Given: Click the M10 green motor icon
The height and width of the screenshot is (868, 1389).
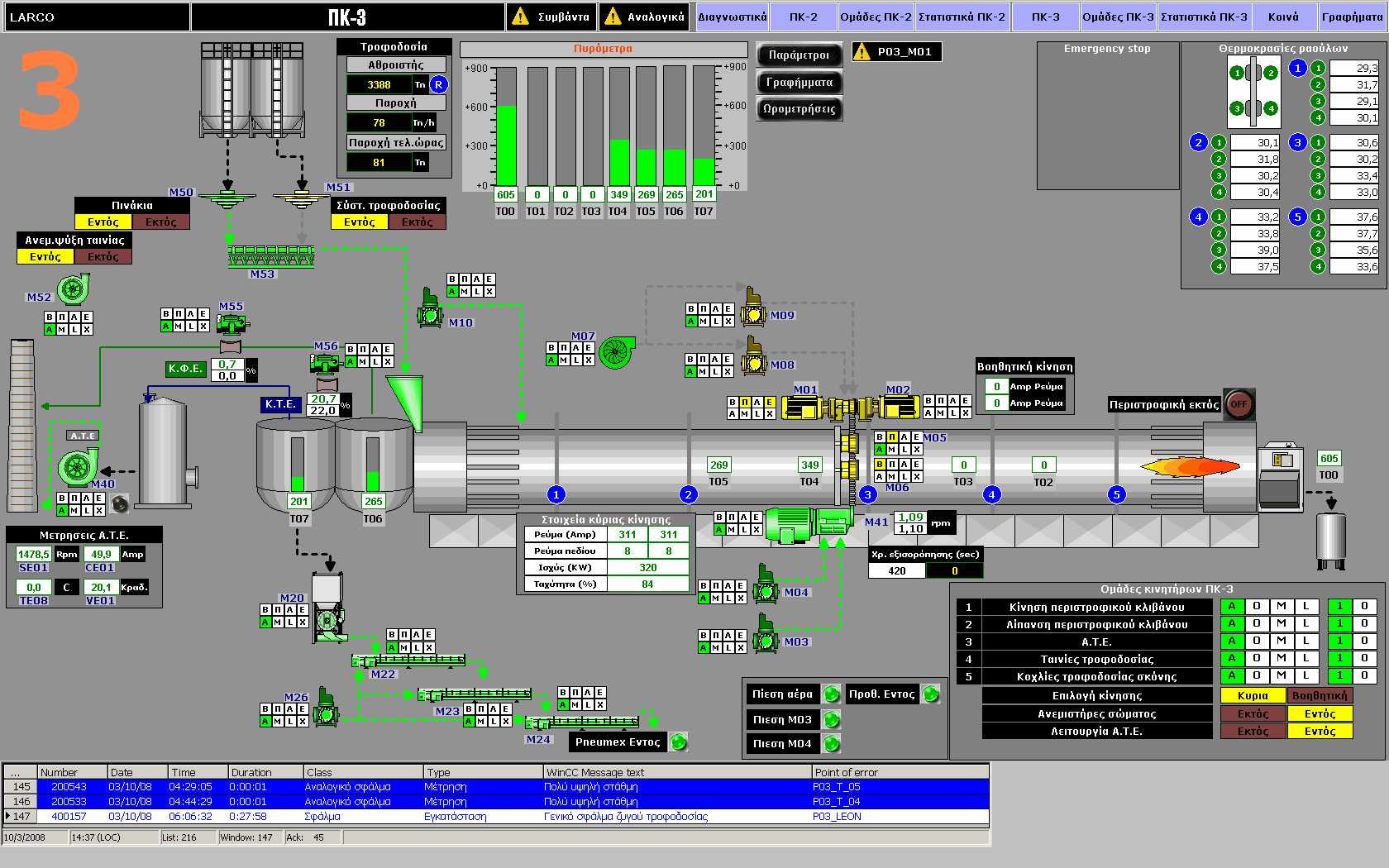Looking at the screenshot, I should point(430,310).
